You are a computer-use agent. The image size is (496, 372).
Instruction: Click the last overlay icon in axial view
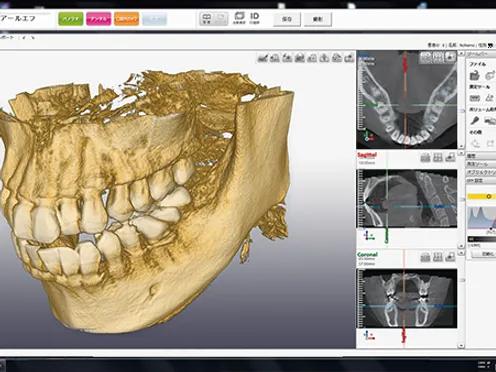pyautogui.click(x=450, y=57)
